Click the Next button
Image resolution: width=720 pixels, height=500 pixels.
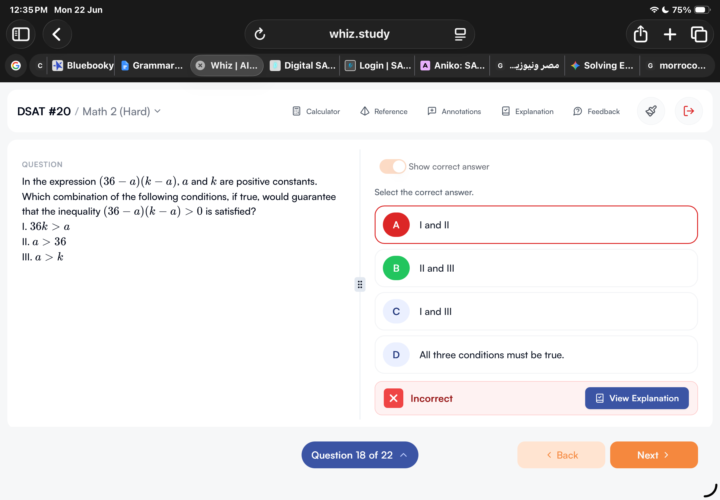pos(653,455)
